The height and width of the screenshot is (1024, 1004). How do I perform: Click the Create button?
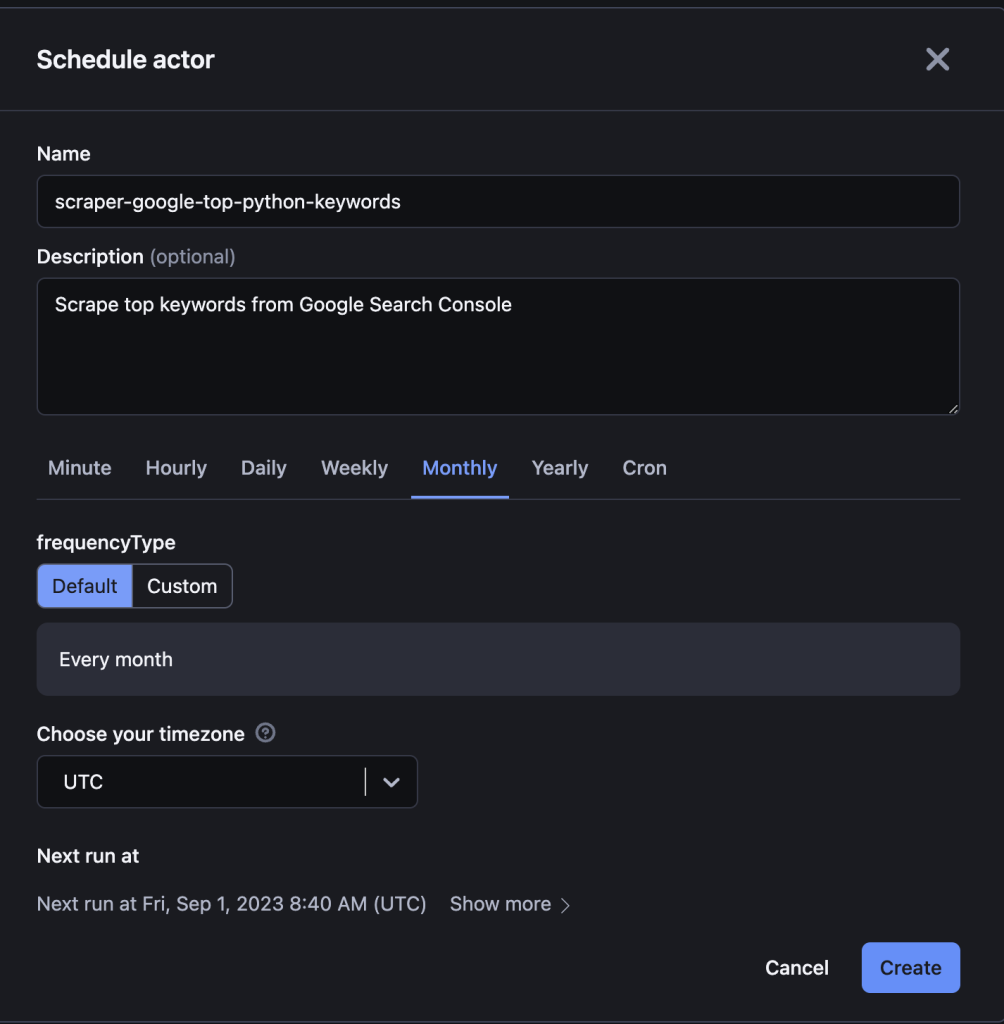click(x=911, y=967)
